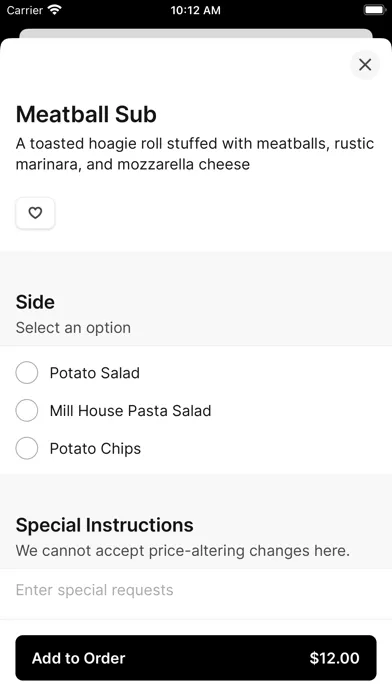Focus the Enter special requests field
The width and height of the screenshot is (392, 696).
(196, 590)
